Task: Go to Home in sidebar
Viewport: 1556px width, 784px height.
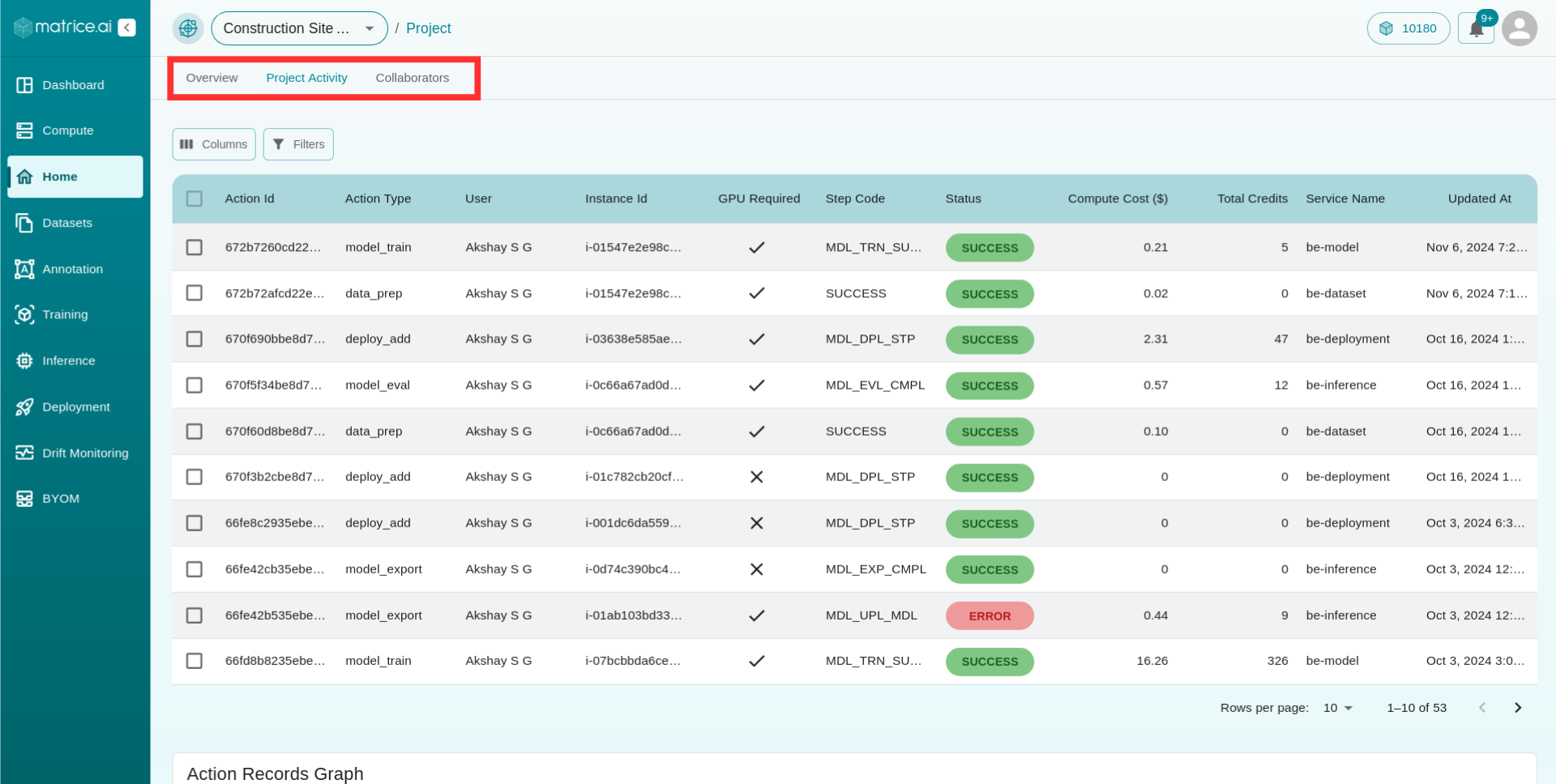Action: (75, 177)
